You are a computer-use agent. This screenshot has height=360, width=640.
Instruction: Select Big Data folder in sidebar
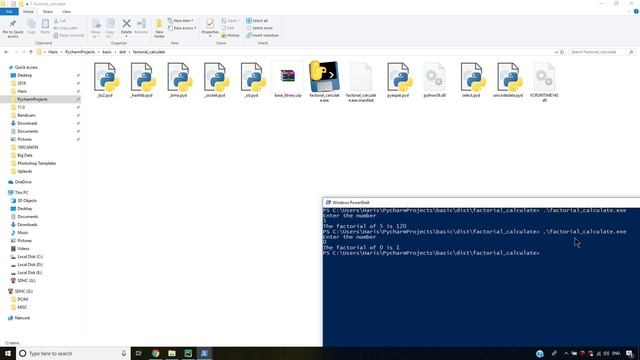pyautogui.click(x=24, y=156)
